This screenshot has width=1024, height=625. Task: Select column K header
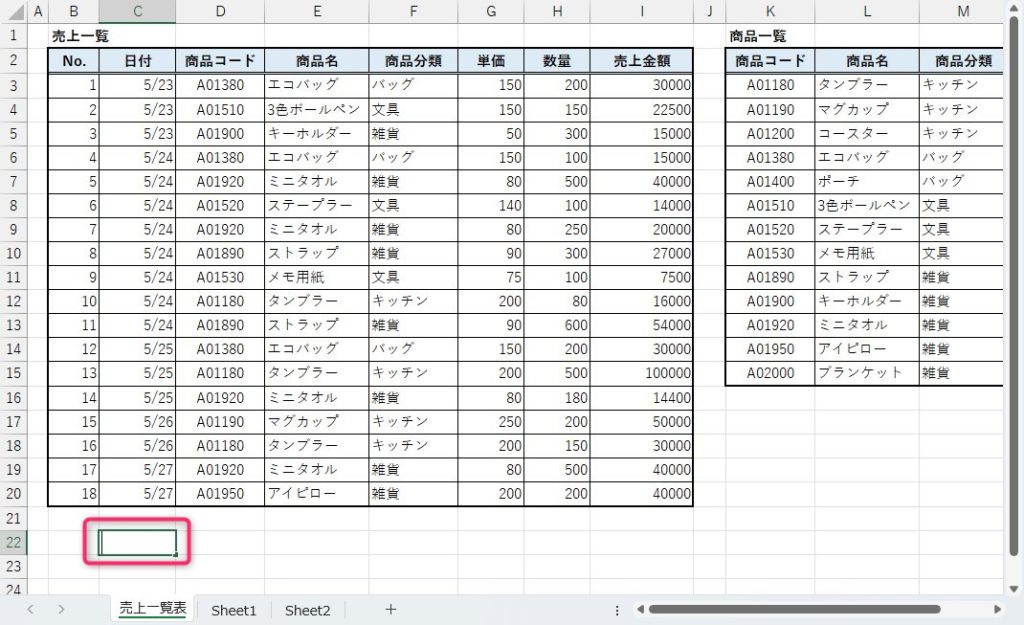point(770,12)
